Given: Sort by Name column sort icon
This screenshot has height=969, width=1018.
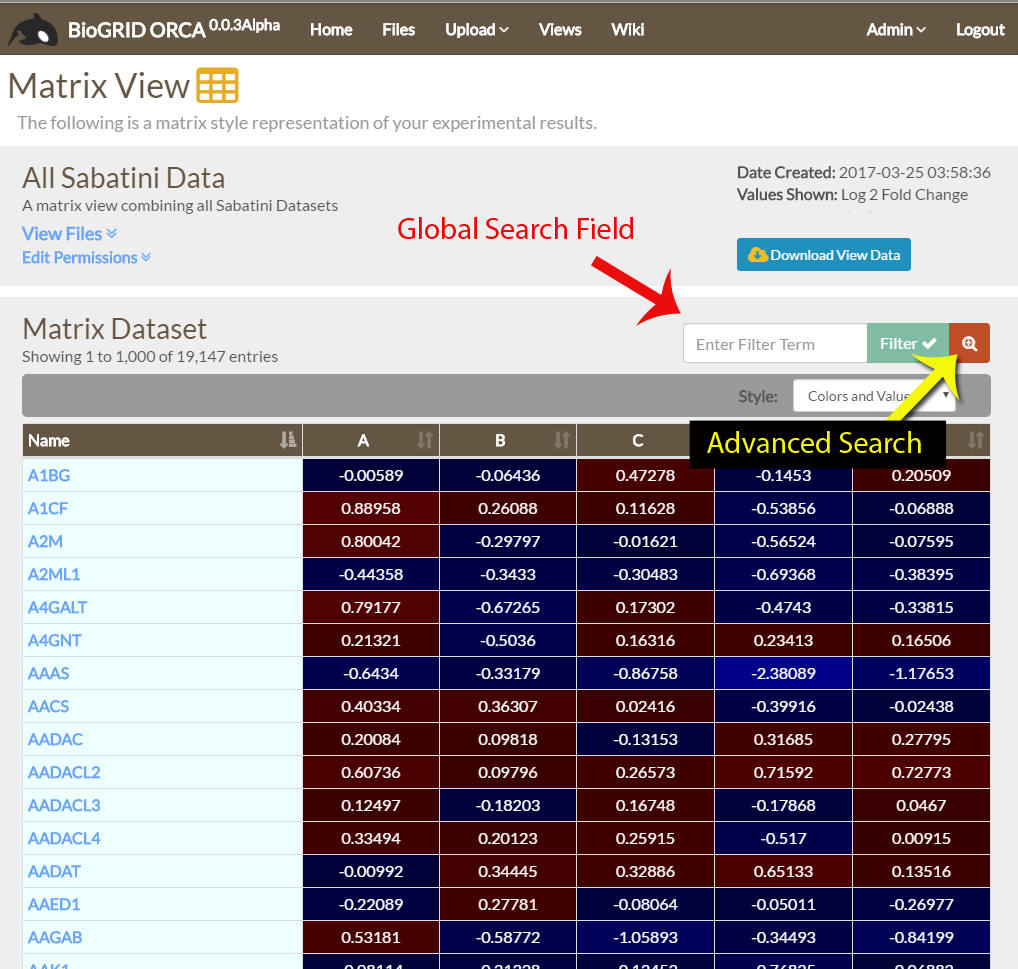Looking at the screenshot, I should coord(288,440).
